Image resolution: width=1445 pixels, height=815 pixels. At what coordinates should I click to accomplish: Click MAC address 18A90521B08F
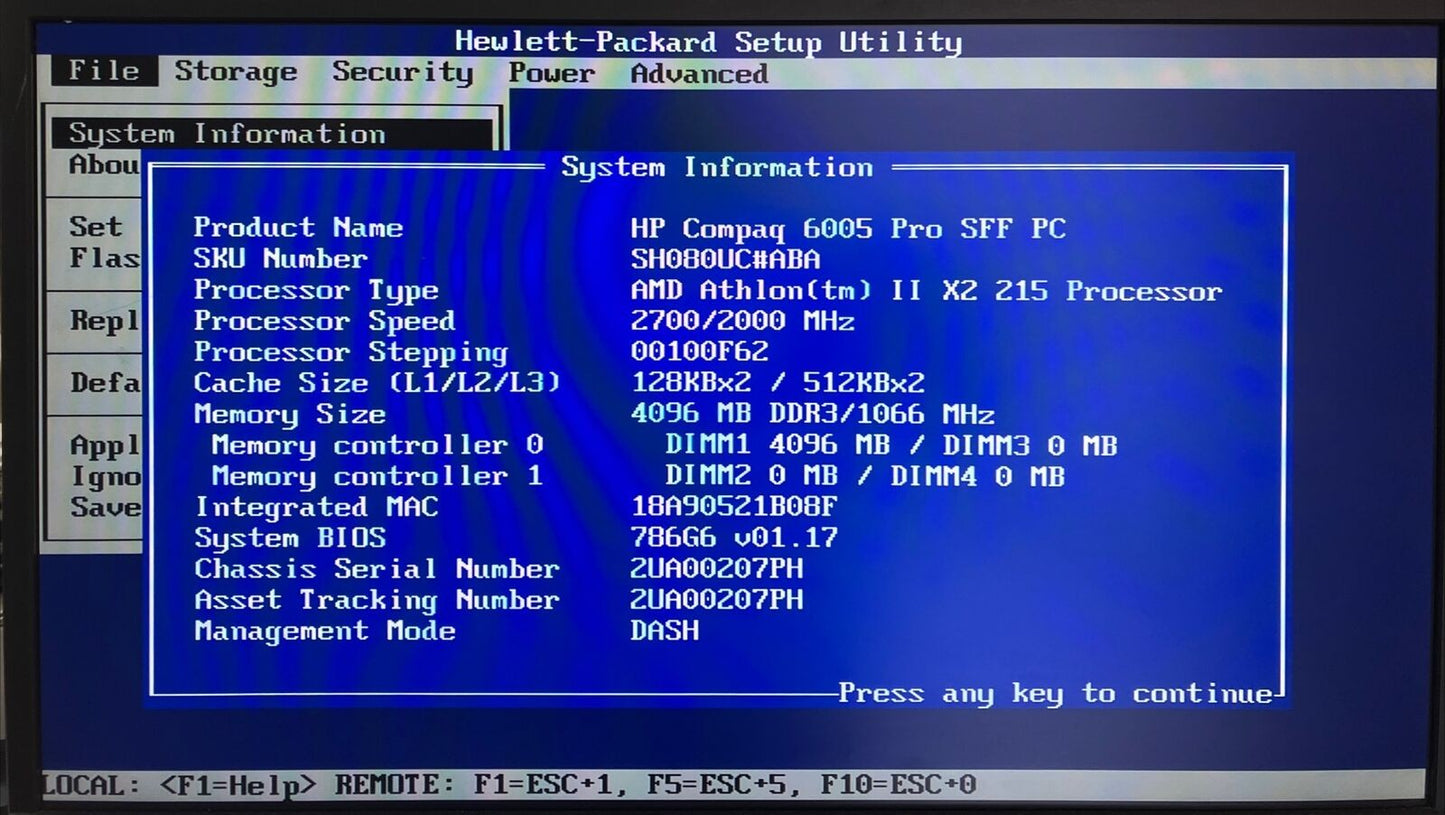[734, 507]
